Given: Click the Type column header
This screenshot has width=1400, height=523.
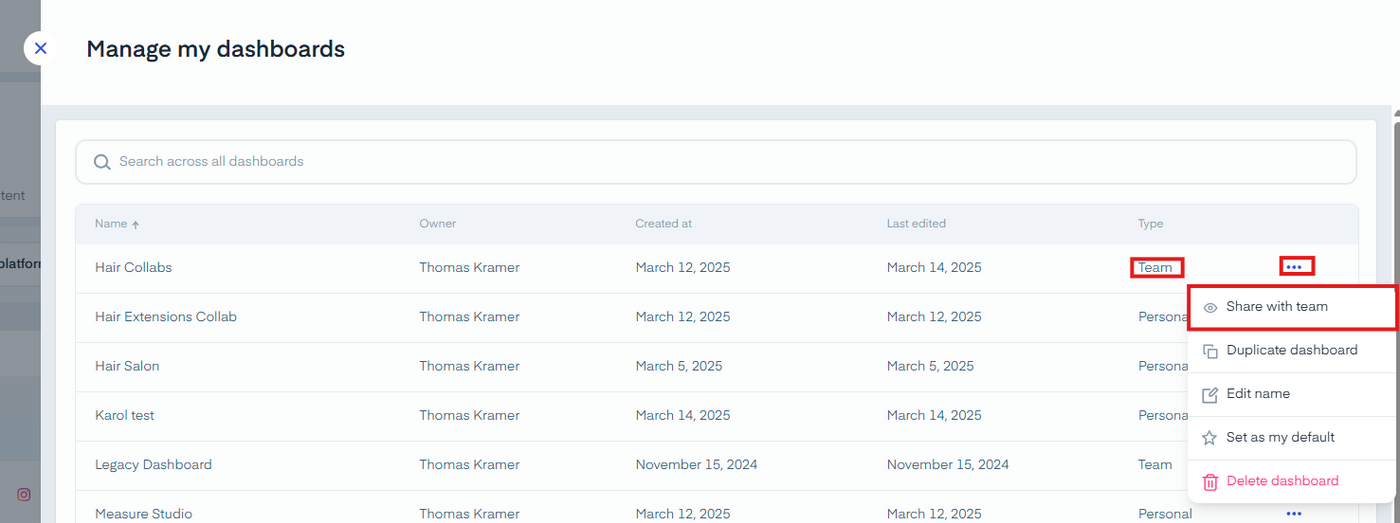Looking at the screenshot, I should pyautogui.click(x=1151, y=224).
